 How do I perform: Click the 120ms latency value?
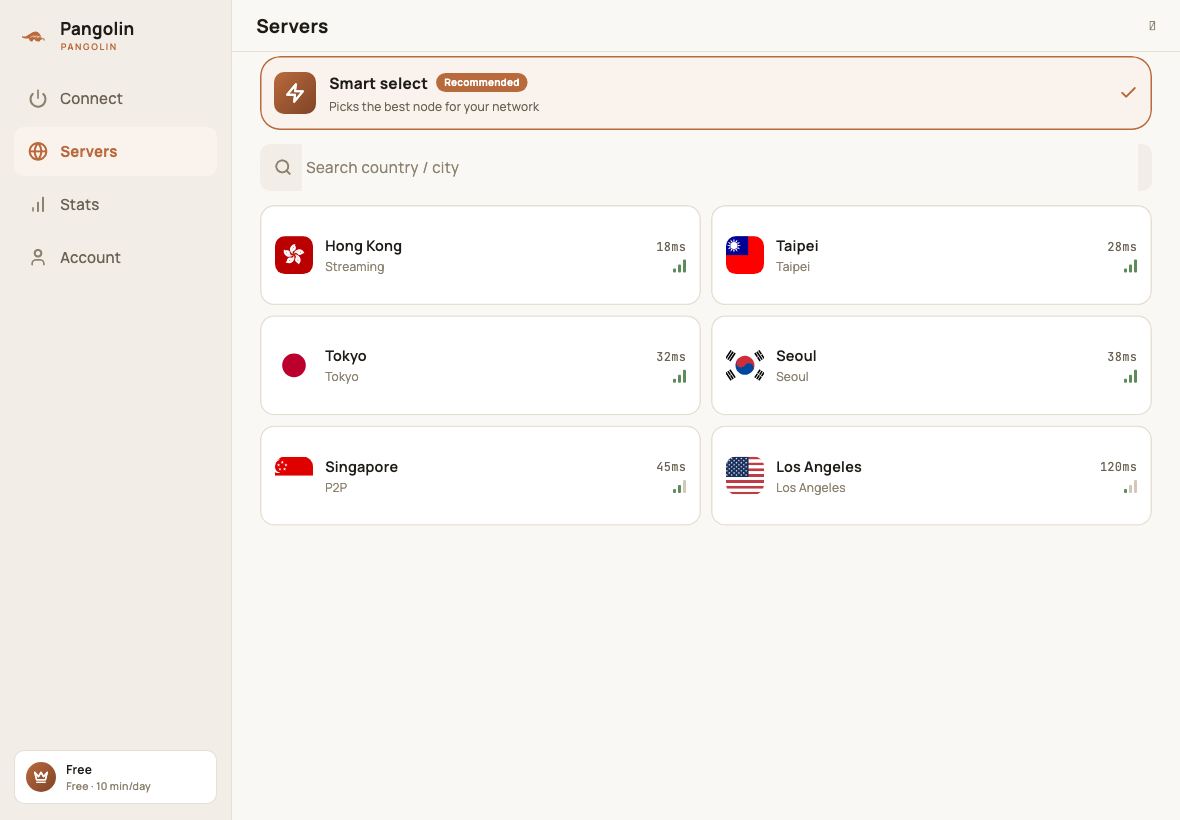[x=1118, y=467]
